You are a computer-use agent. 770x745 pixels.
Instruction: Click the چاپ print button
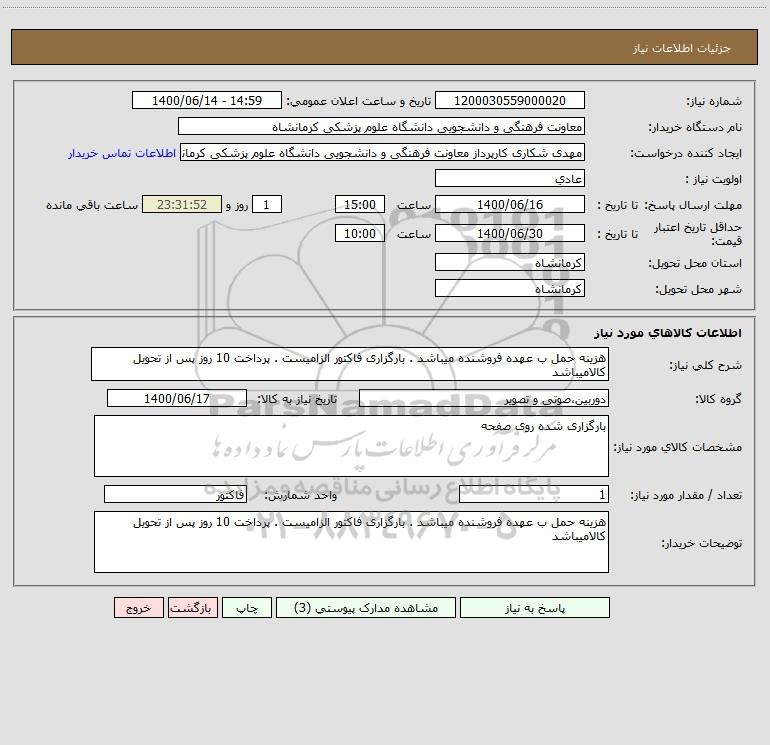click(247, 608)
